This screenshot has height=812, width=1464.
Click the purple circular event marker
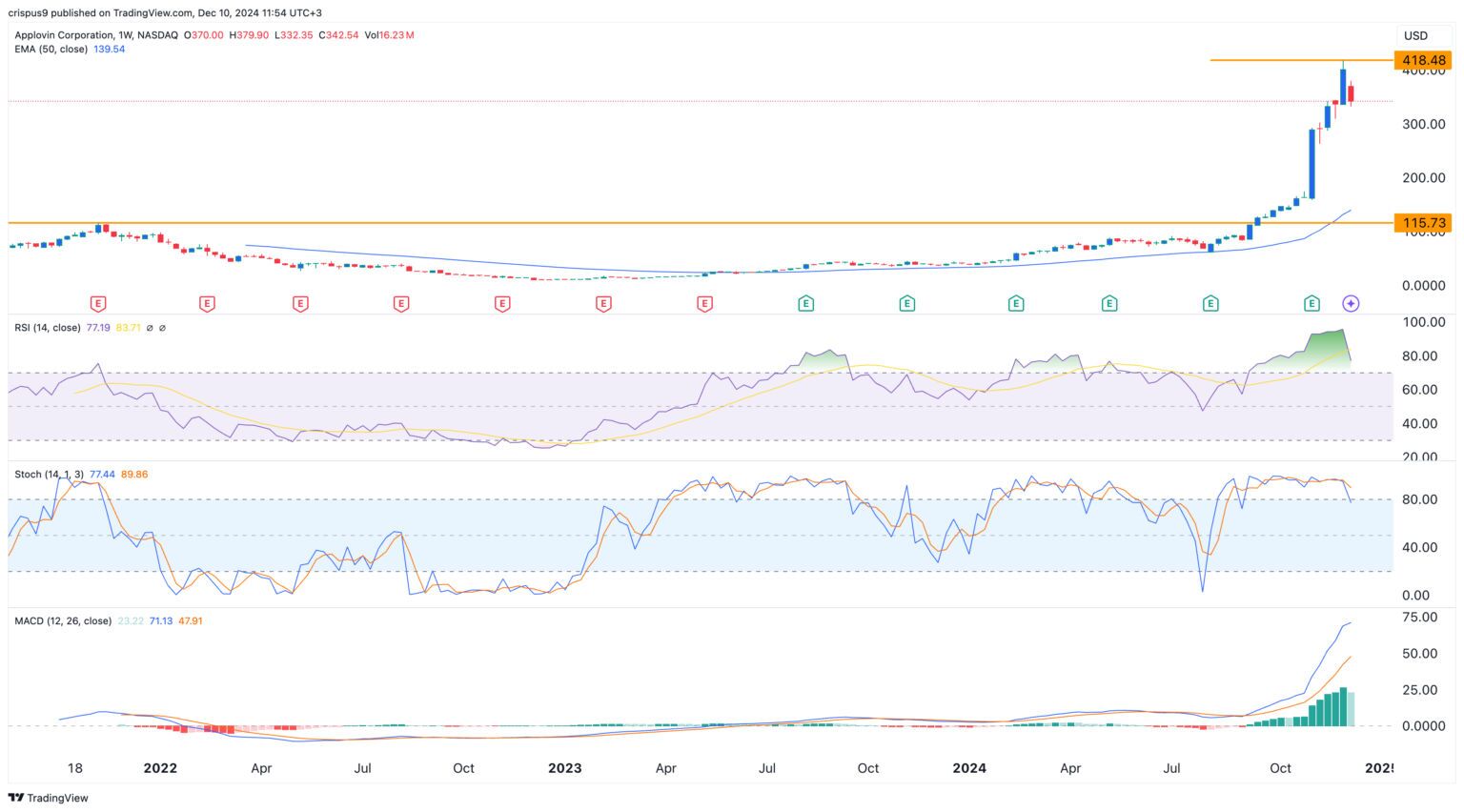(x=1351, y=304)
